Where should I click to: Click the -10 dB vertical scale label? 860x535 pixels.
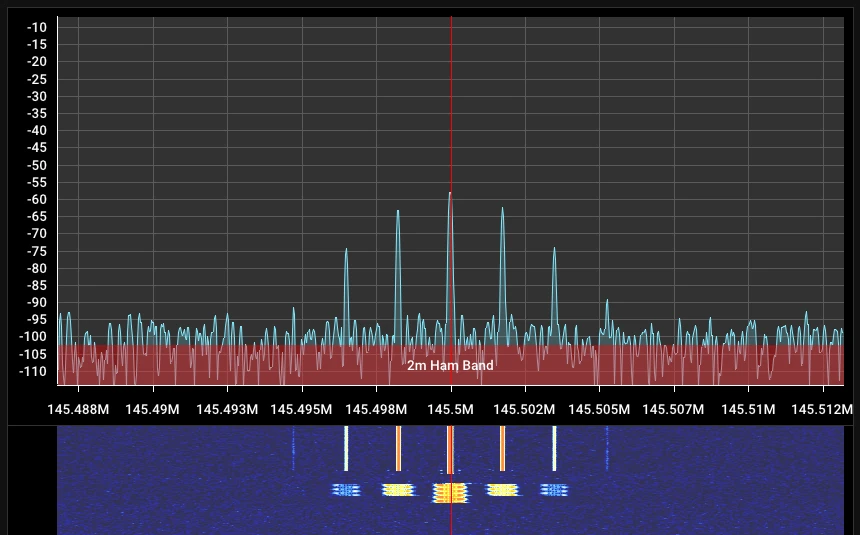click(37, 27)
